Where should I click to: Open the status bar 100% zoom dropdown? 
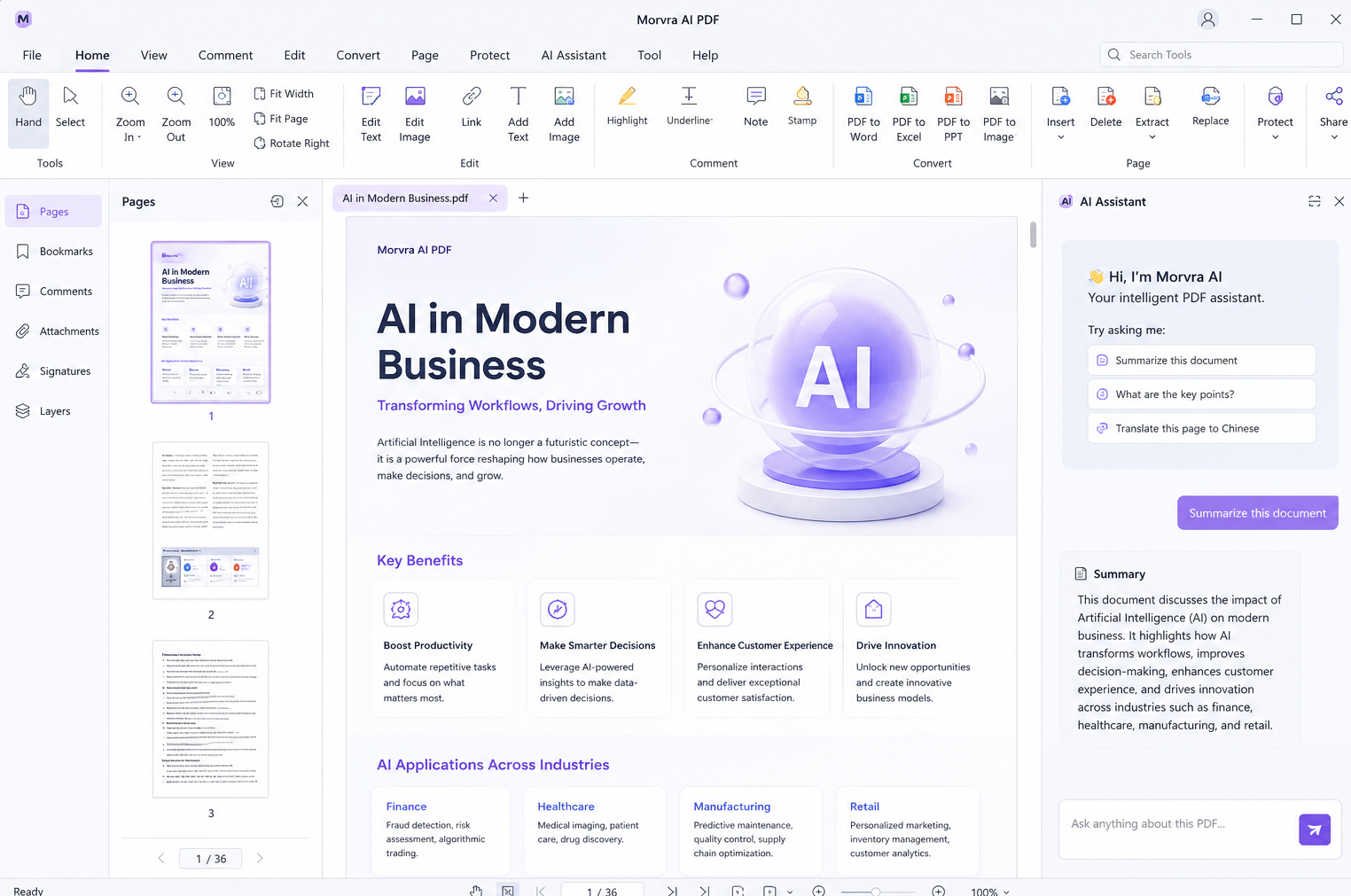coord(1006,892)
